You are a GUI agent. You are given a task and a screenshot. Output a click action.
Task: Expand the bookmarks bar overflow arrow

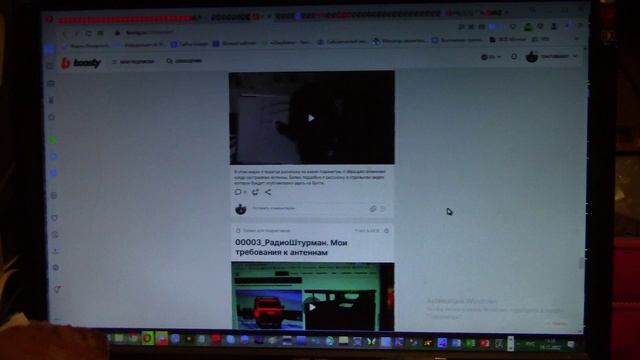[576, 39]
